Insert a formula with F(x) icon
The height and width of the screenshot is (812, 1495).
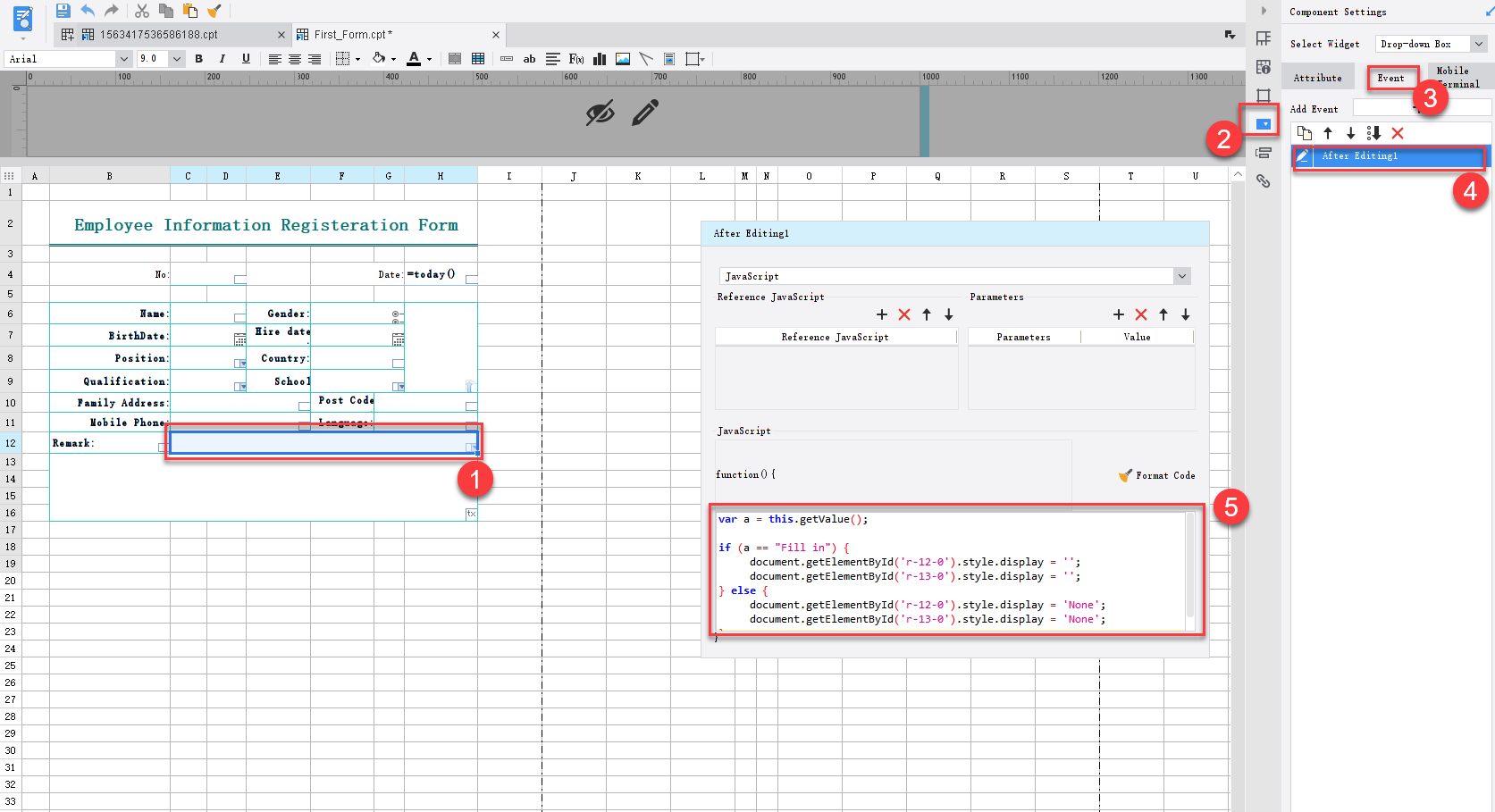point(576,59)
